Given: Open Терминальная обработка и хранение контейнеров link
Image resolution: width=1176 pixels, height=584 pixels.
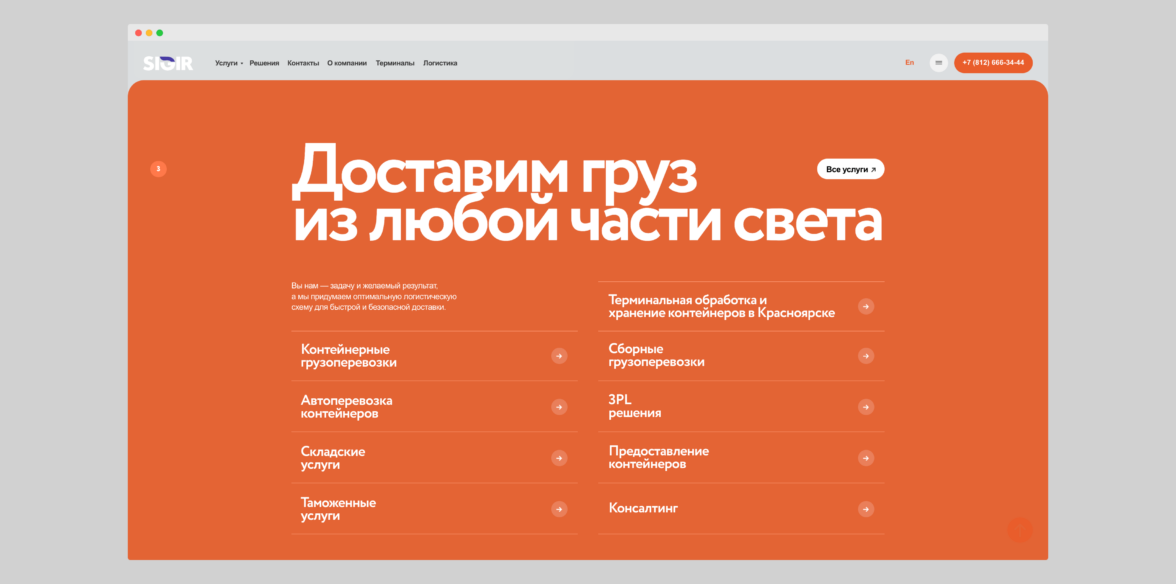Looking at the screenshot, I should coord(721,306).
